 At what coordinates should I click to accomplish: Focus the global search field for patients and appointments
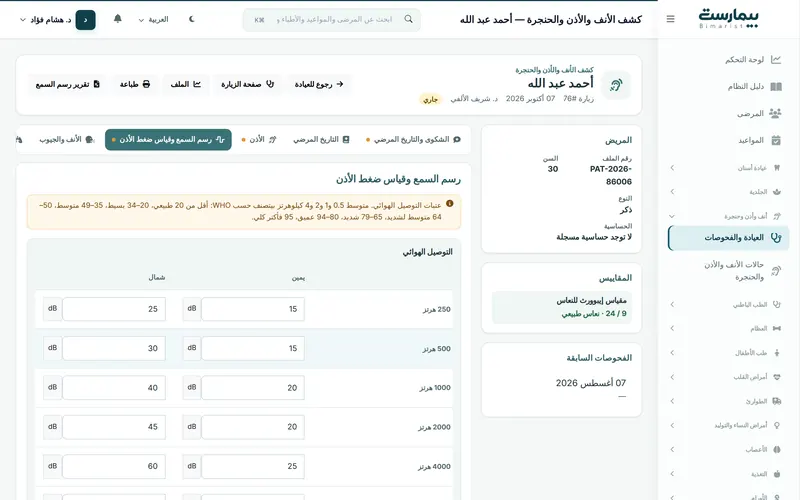click(332, 19)
